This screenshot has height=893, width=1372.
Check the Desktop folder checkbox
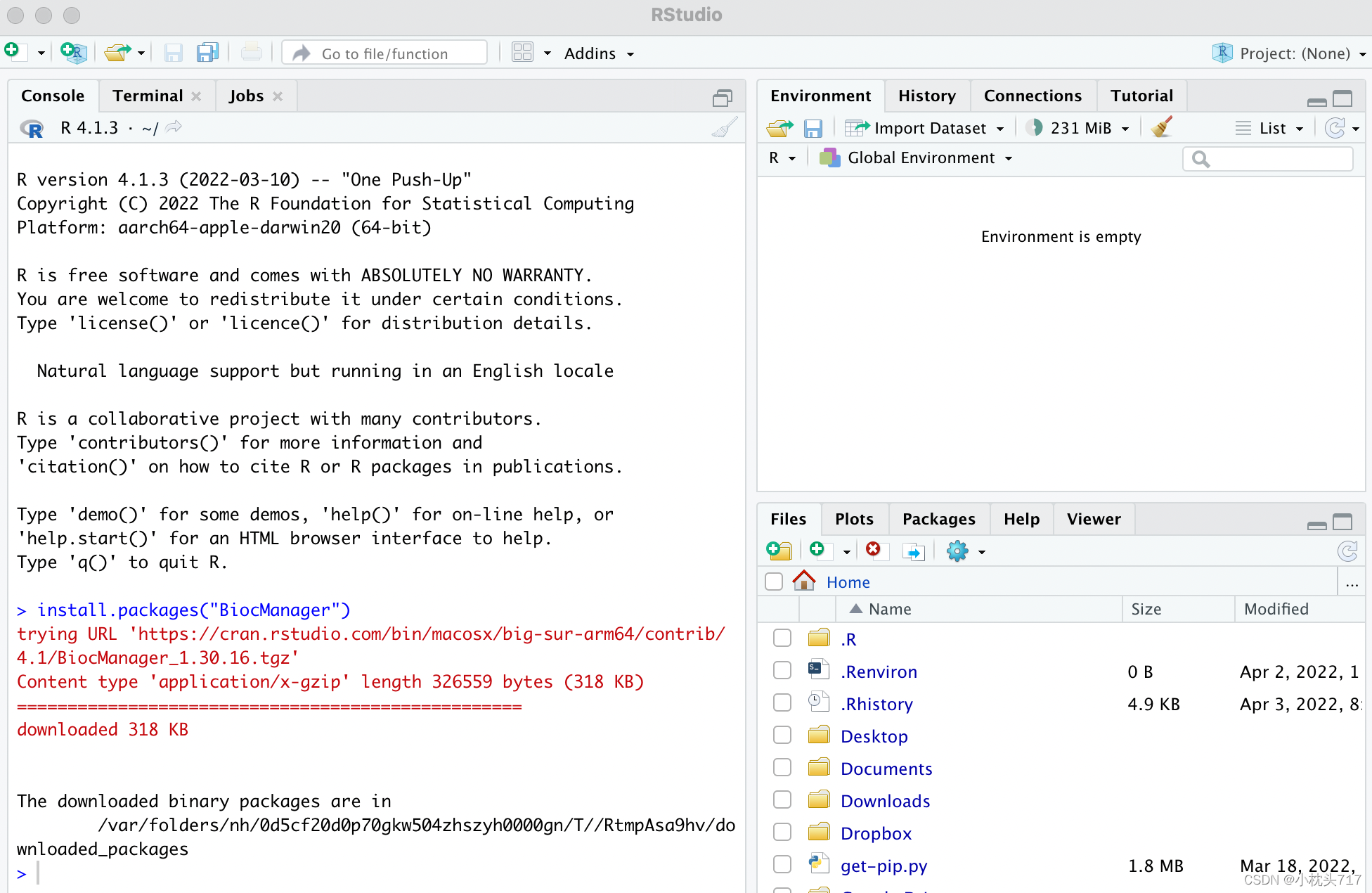pos(782,735)
